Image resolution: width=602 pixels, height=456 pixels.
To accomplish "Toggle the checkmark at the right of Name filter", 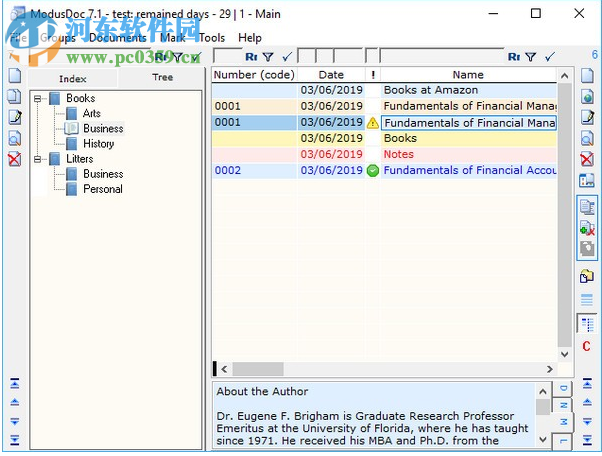I will 549,57.
